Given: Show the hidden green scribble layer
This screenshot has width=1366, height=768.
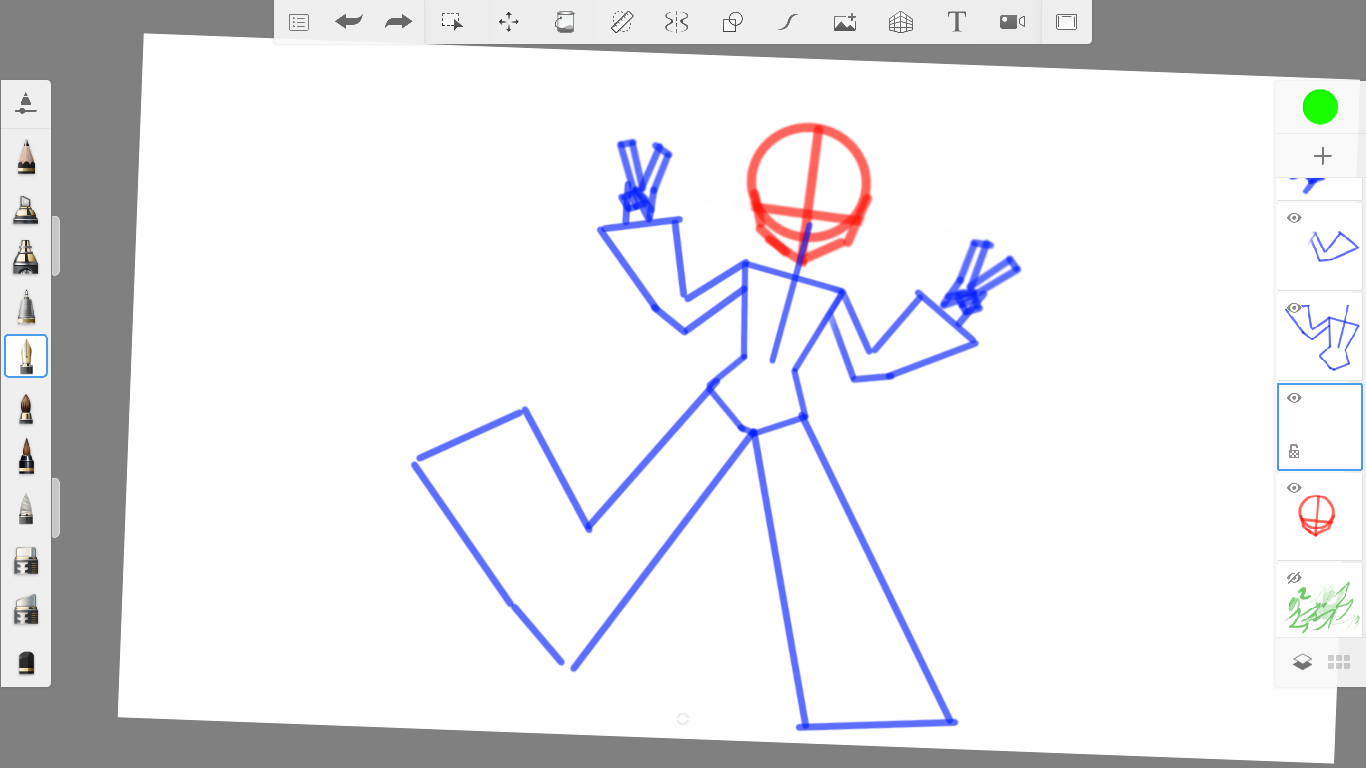Looking at the screenshot, I should click(1294, 578).
